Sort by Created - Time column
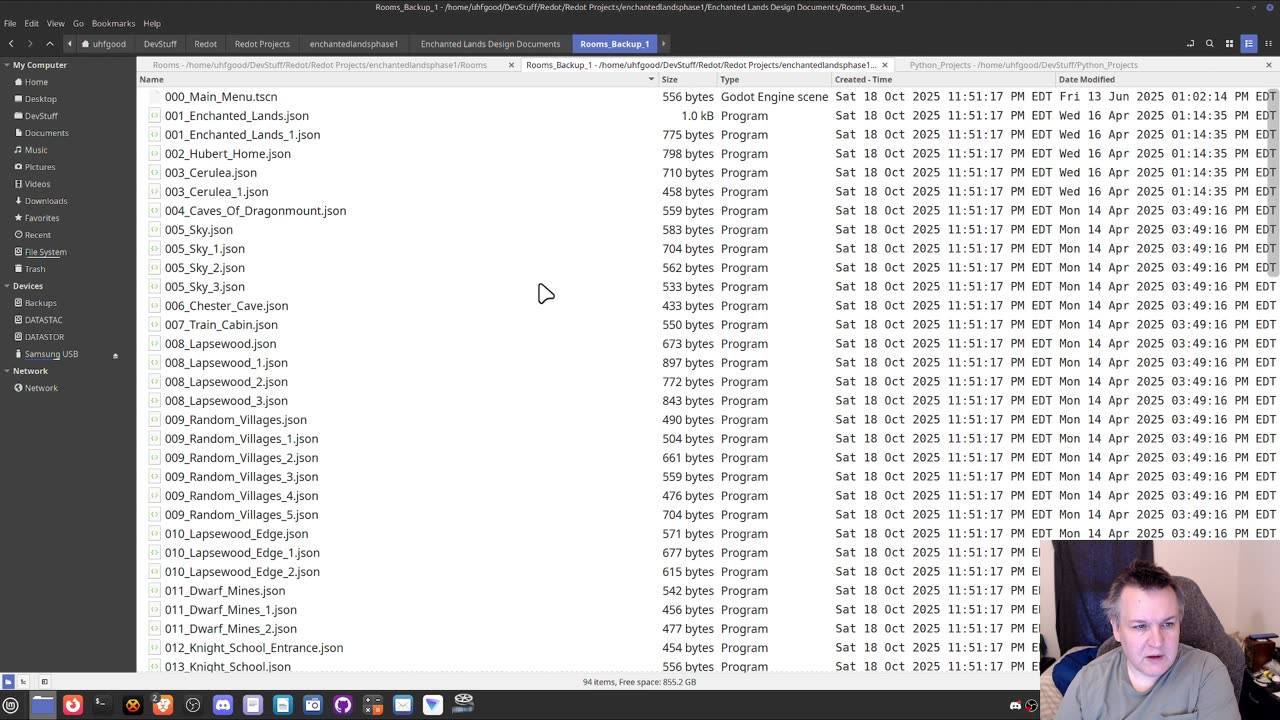 point(944,80)
